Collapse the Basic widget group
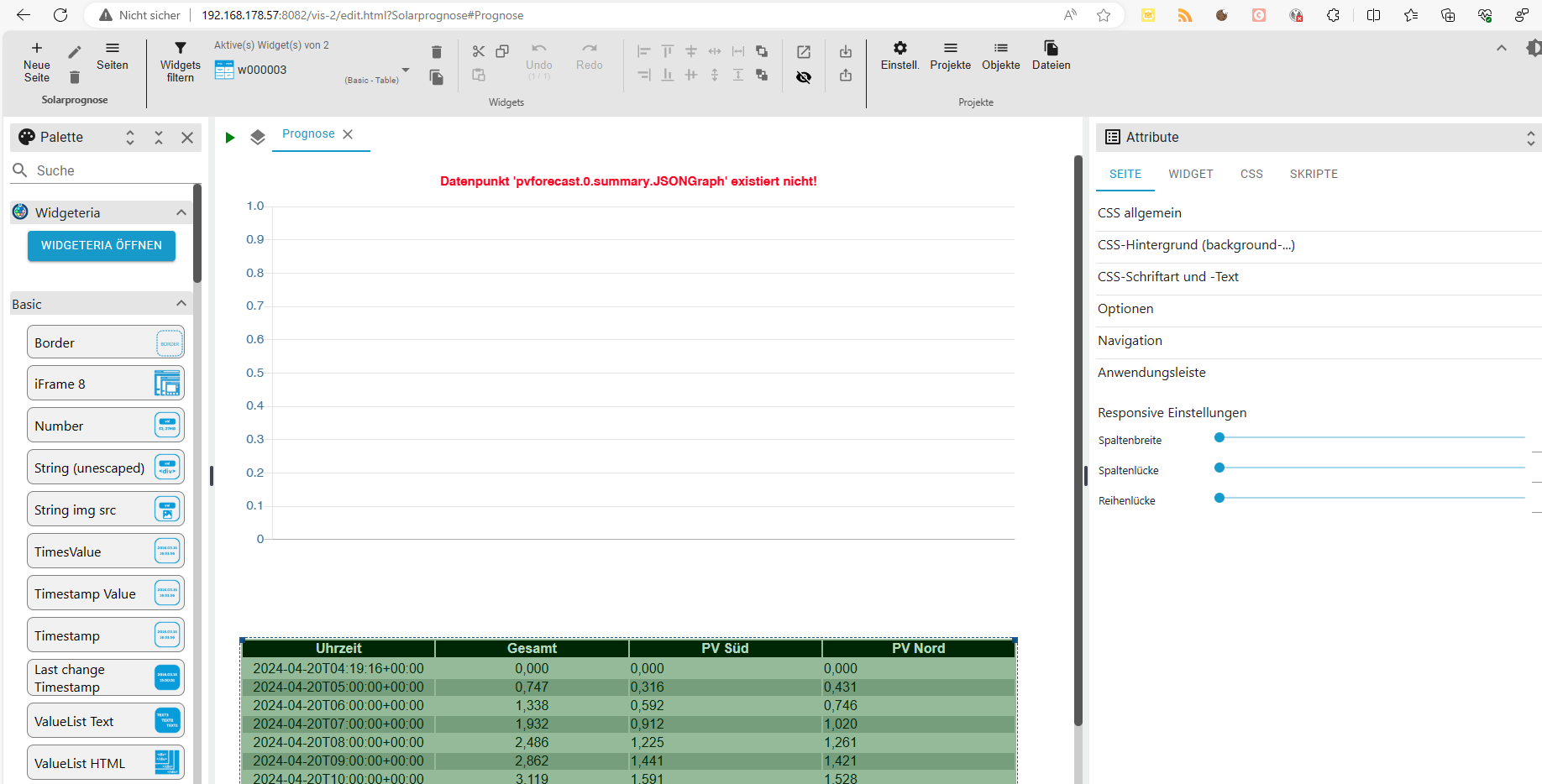Viewport: 1542px width, 784px height. (x=181, y=303)
